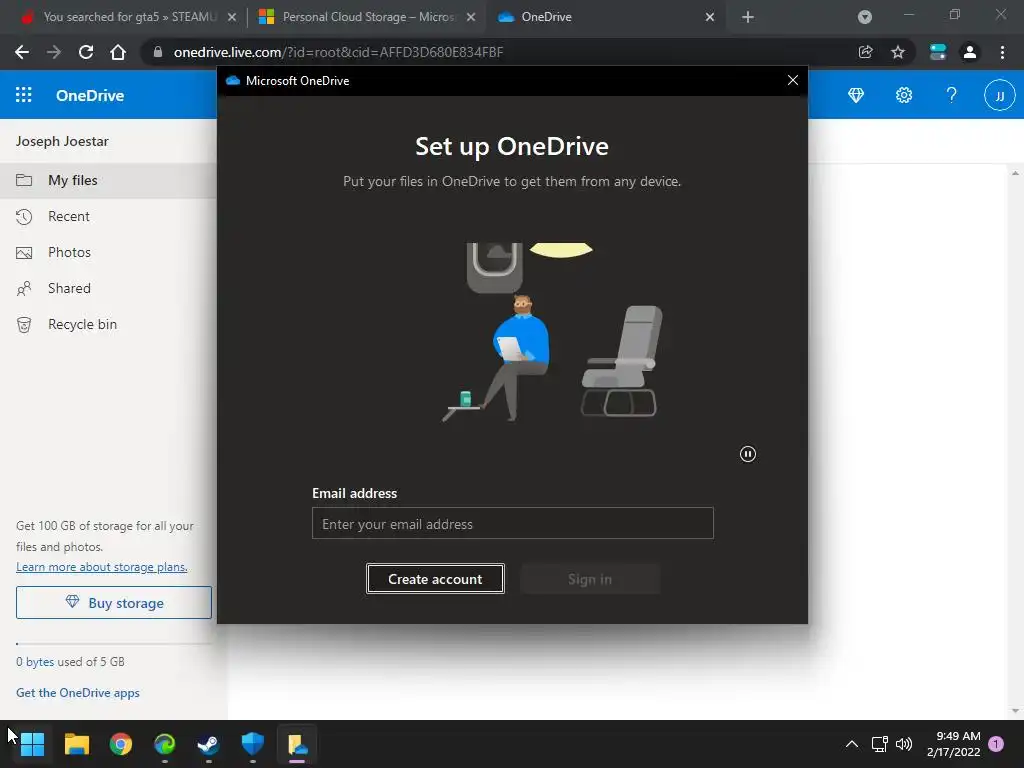This screenshot has height=768, width=1024.
Task: Open notification badge in taskbar
Action: click(996, 743)
